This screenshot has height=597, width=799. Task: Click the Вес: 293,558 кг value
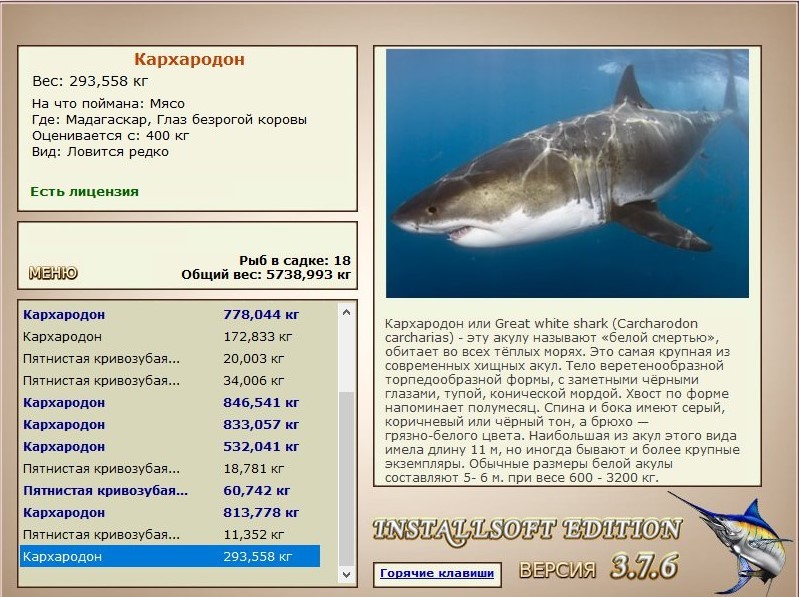pyautogui.click(x=90, y=81)
